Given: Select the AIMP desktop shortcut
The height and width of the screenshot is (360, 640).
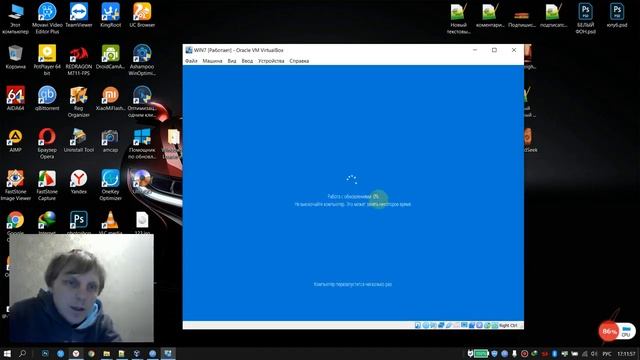Looking at the screenshot, I should coord(16,140).
